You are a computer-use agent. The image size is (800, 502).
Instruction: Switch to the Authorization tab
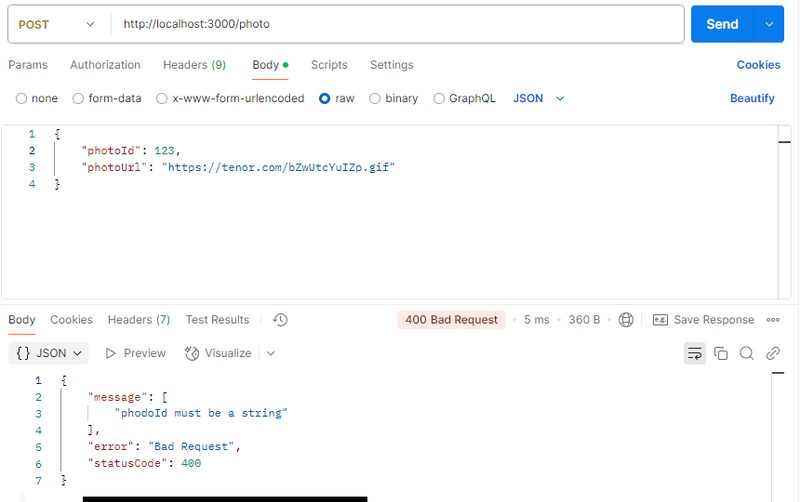[x=105, y=65]
